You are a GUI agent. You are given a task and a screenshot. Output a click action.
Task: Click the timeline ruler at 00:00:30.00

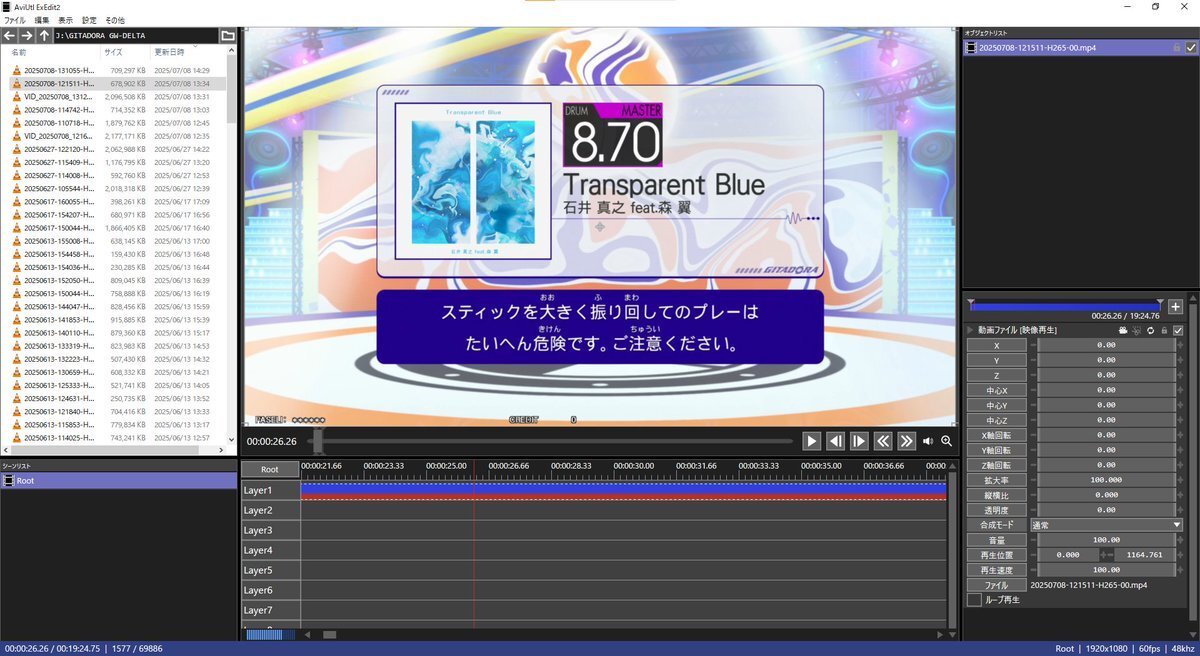click(x=636, y=465)
